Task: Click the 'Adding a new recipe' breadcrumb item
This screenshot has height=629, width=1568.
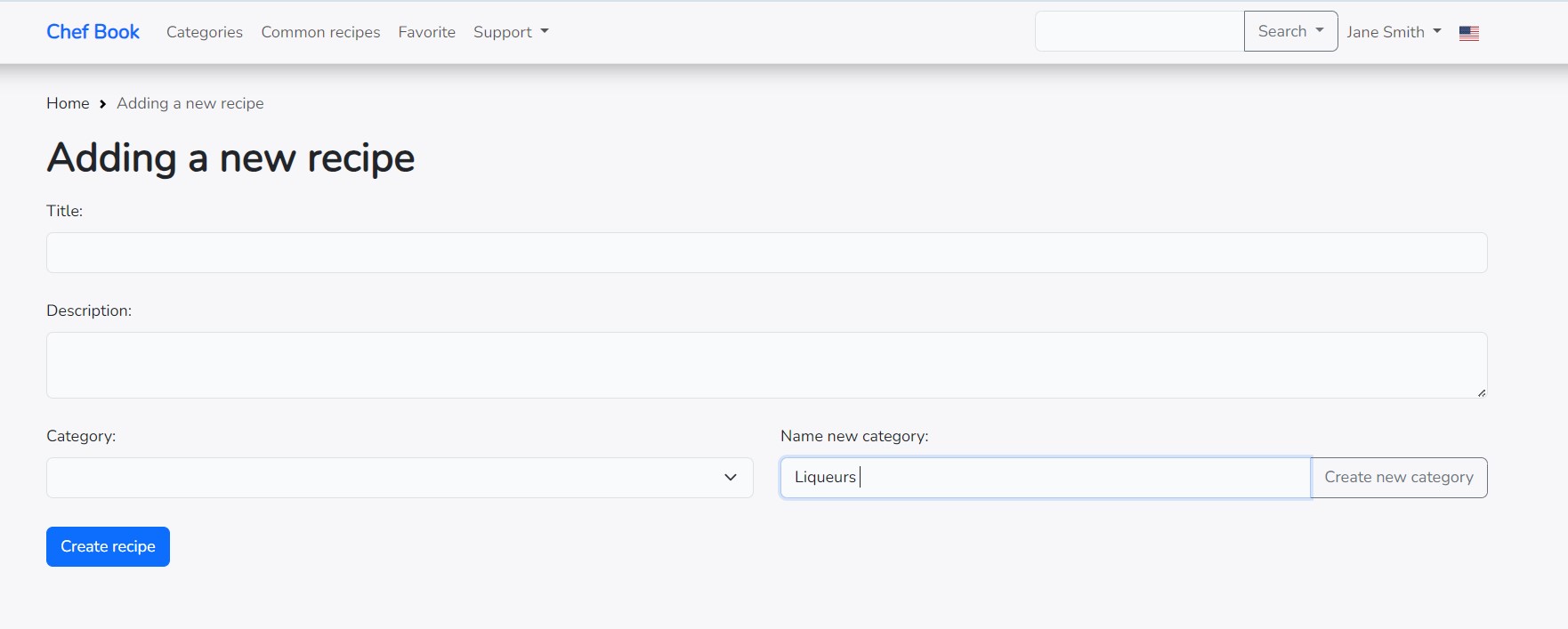Action: tap(190, 103)
